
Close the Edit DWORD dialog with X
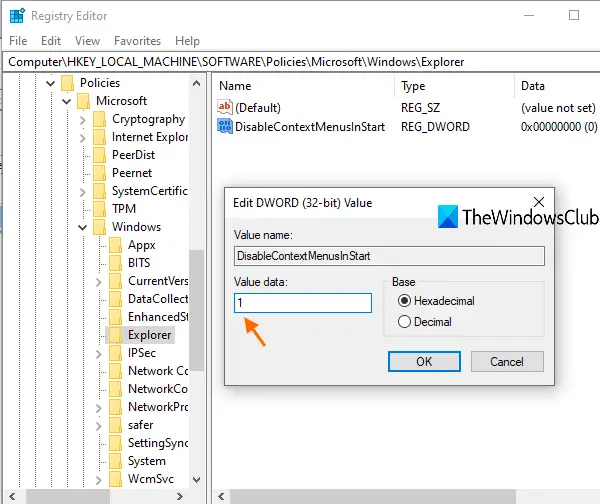point(539,202)
